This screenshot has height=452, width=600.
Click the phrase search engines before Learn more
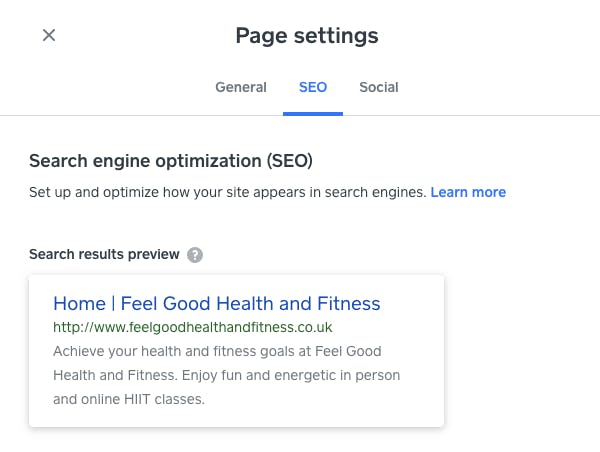tap(375, 192)
